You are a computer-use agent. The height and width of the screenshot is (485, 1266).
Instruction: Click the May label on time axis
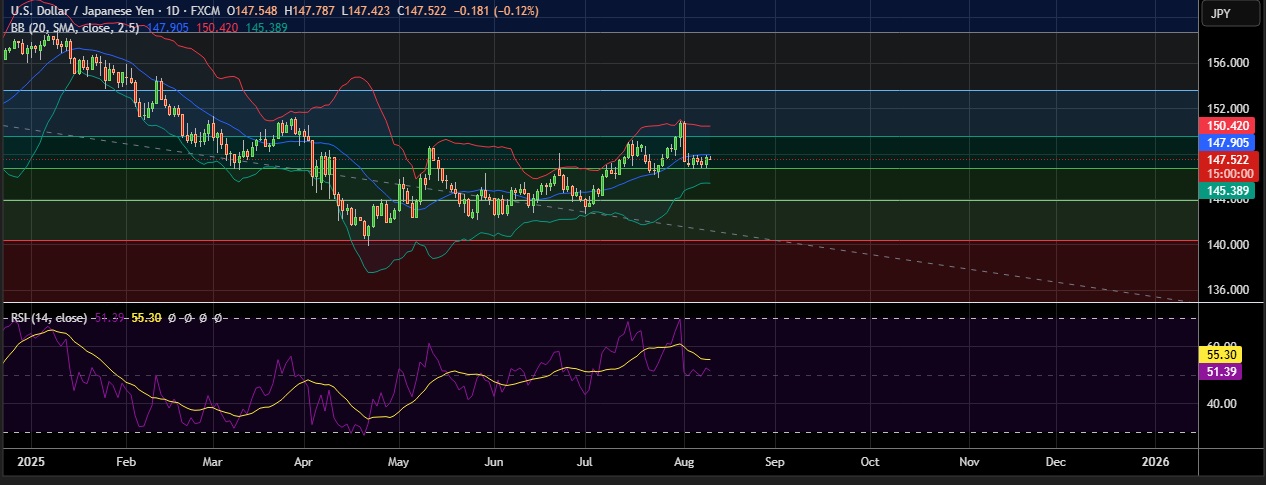tap(398, 463)
